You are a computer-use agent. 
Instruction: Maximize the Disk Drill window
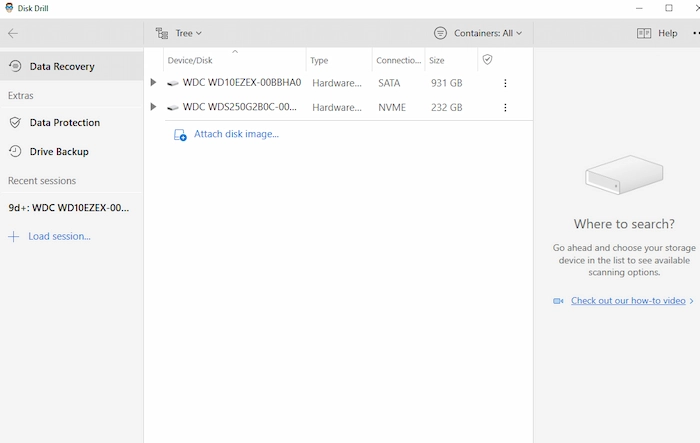pyautogui.click(x=669, y=8)
